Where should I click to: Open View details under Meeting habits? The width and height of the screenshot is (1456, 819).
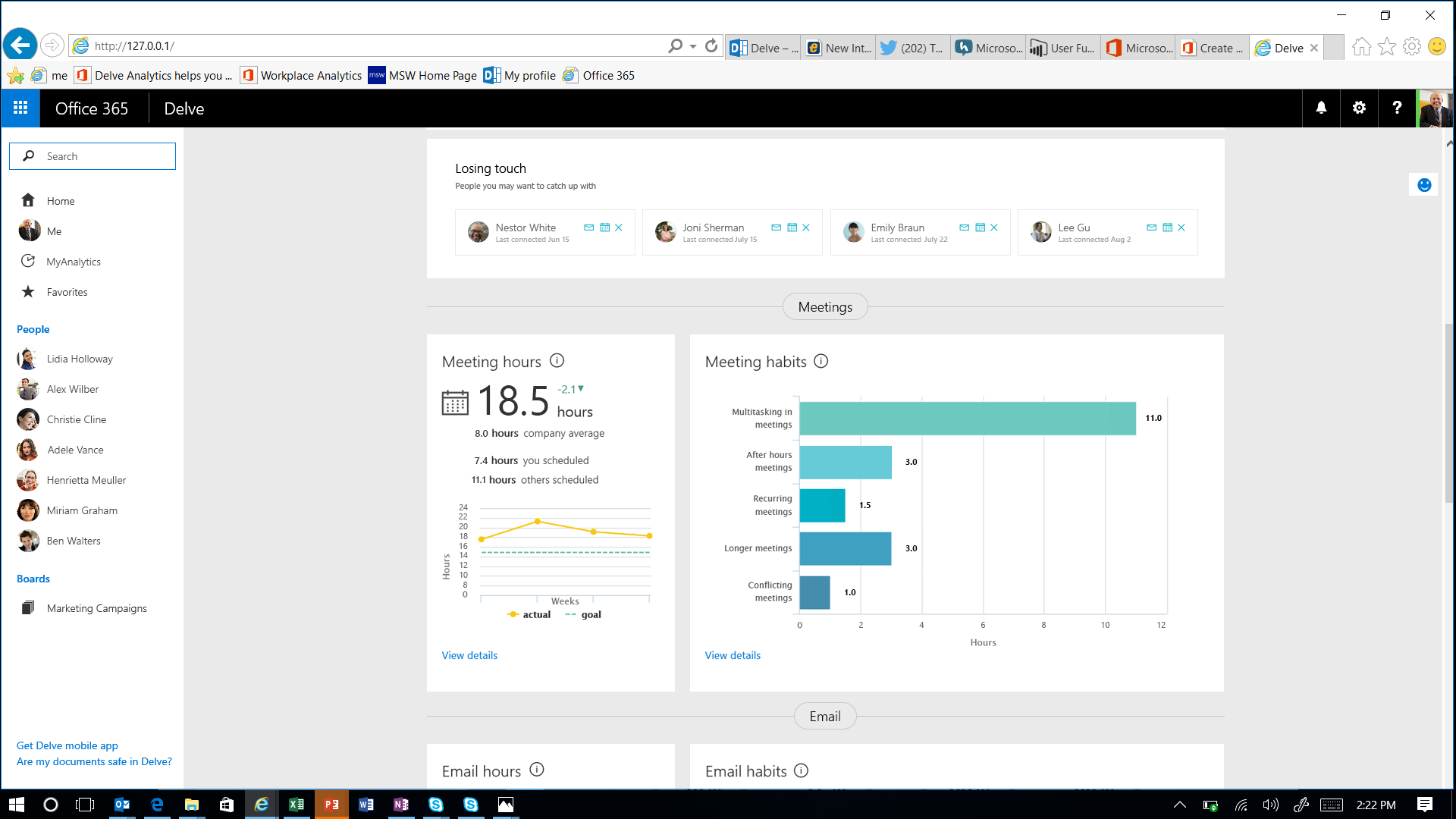pyautogui.click(x=733, y=655)
